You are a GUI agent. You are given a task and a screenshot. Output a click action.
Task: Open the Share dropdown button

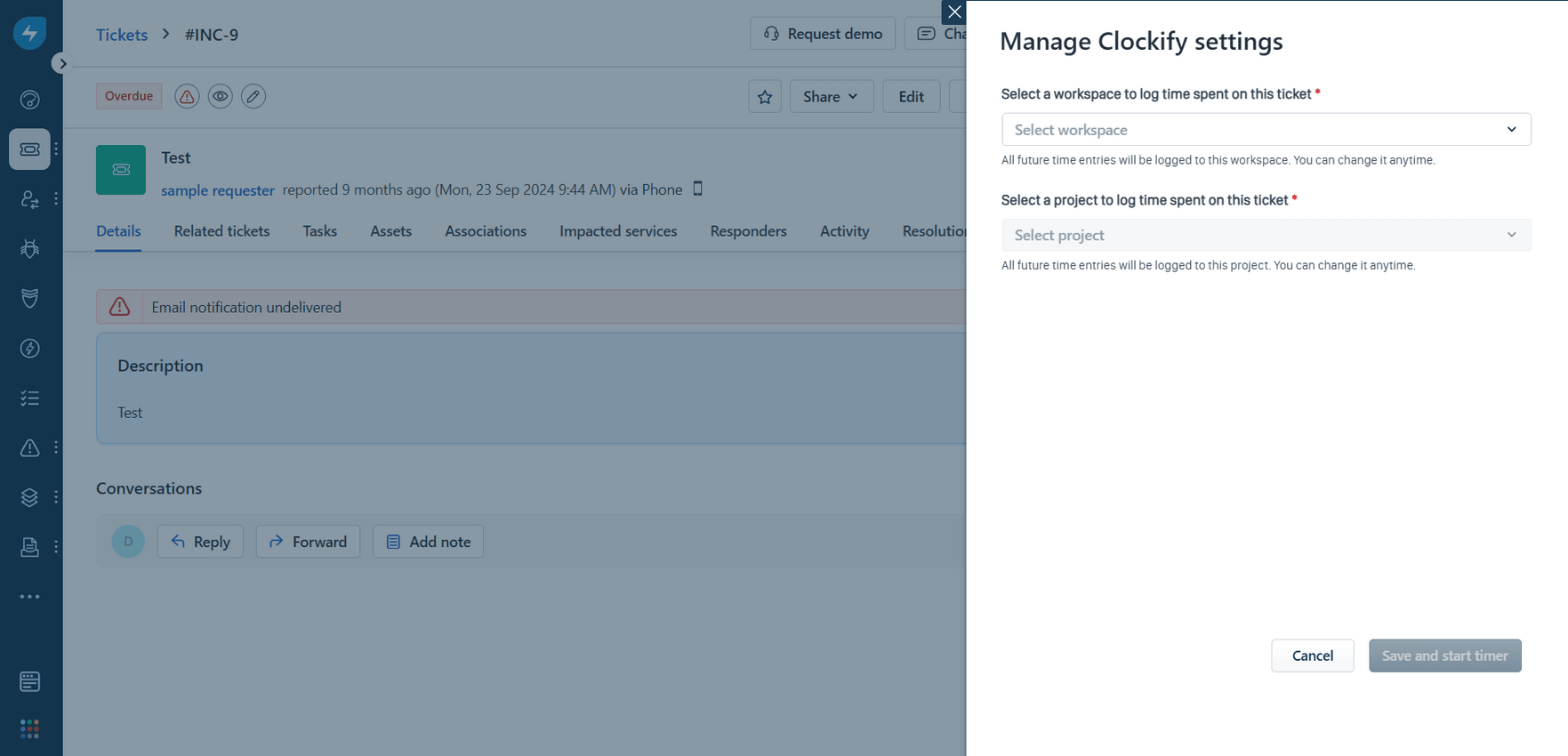point(832,96)
